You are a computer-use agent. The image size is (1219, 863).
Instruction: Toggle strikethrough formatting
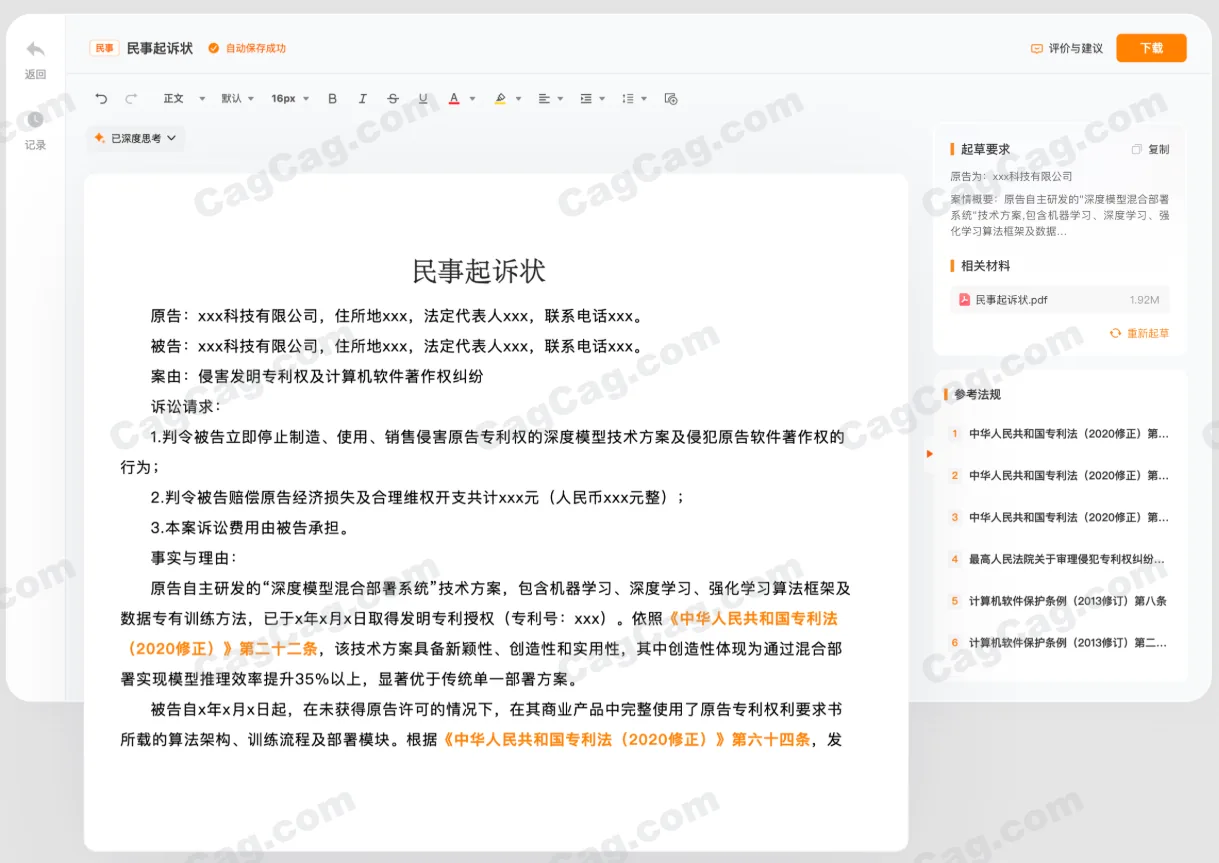click(393, 98)
